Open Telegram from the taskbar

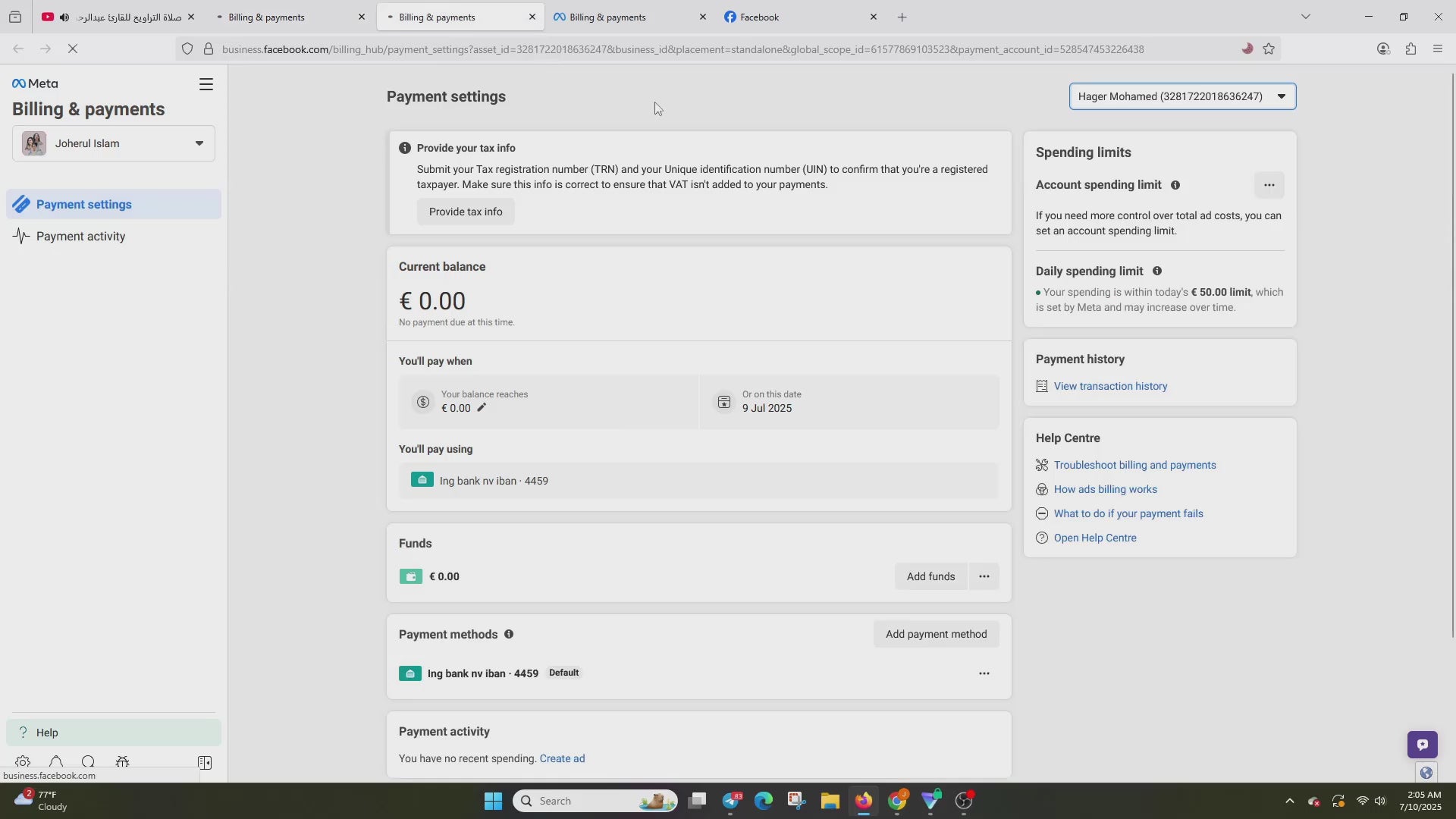pos(732,801)
